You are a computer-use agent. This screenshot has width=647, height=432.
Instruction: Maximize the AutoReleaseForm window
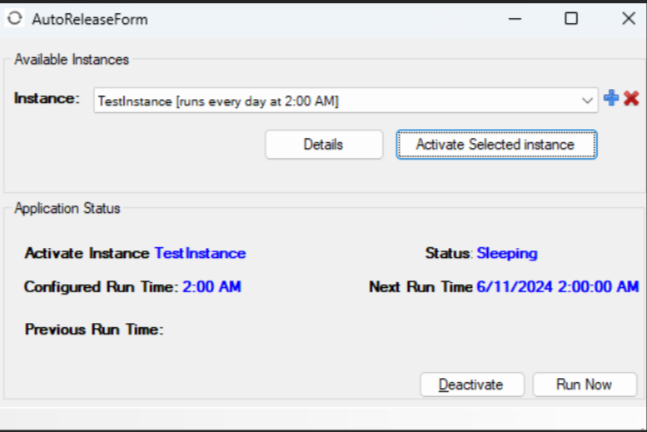(x=571, y=19)
